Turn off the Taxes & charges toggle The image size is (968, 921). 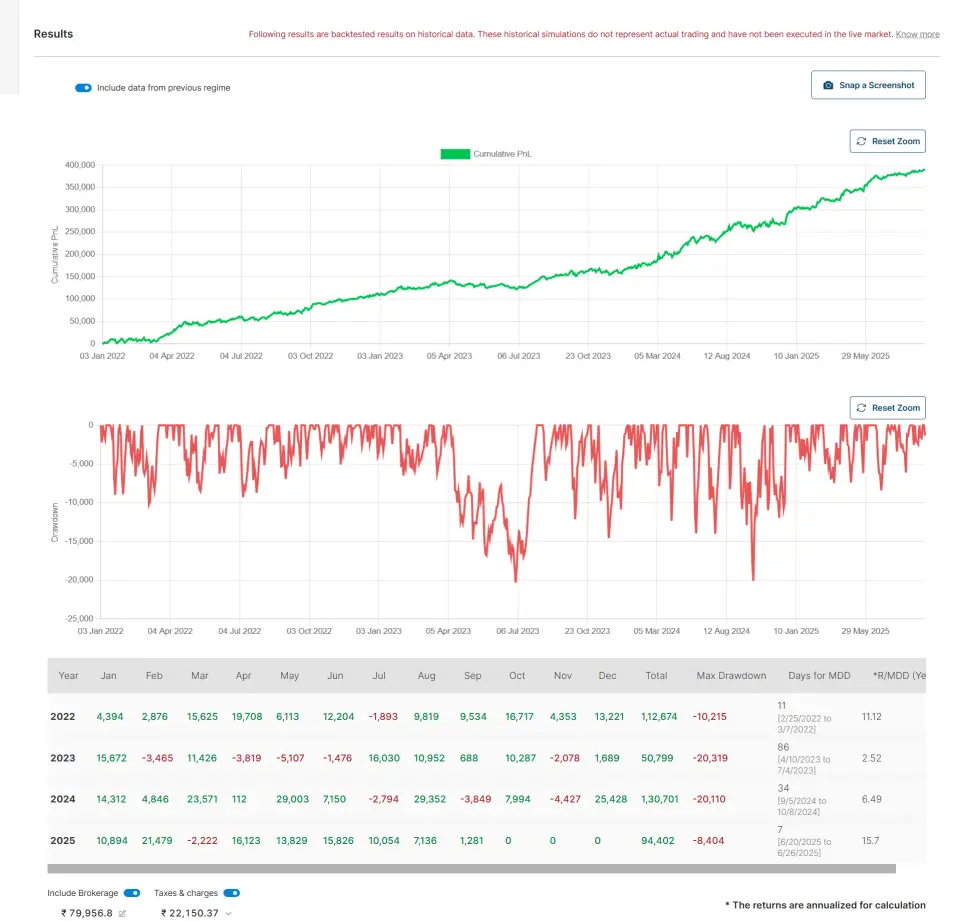tap(231, 893)
